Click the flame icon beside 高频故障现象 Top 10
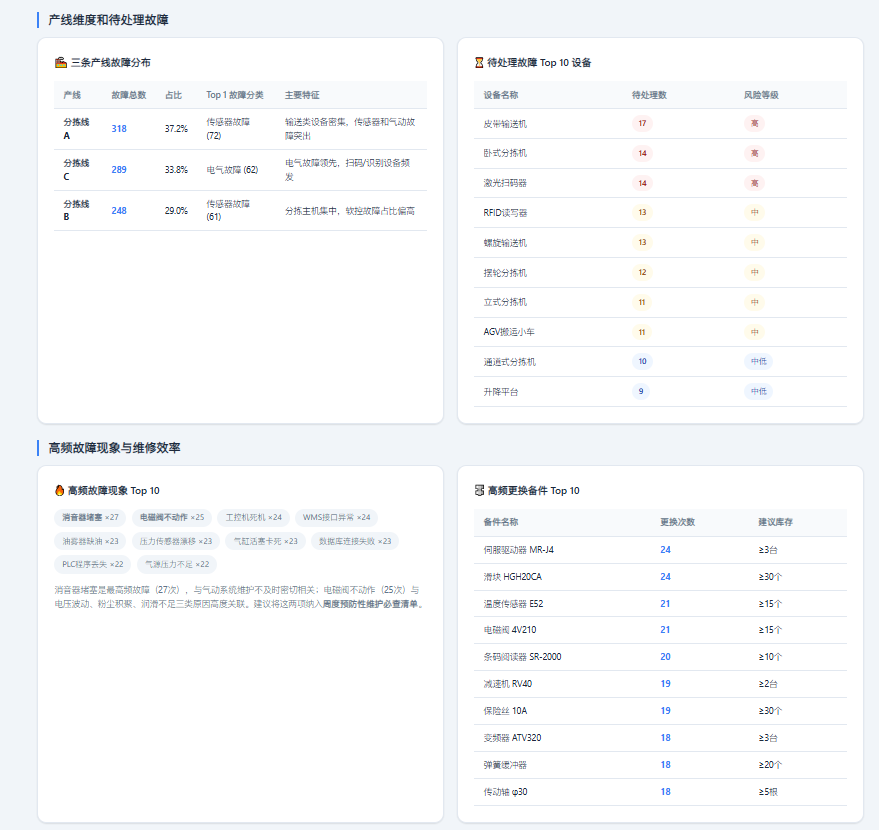879x830 pixels. (x=59, y=490)
